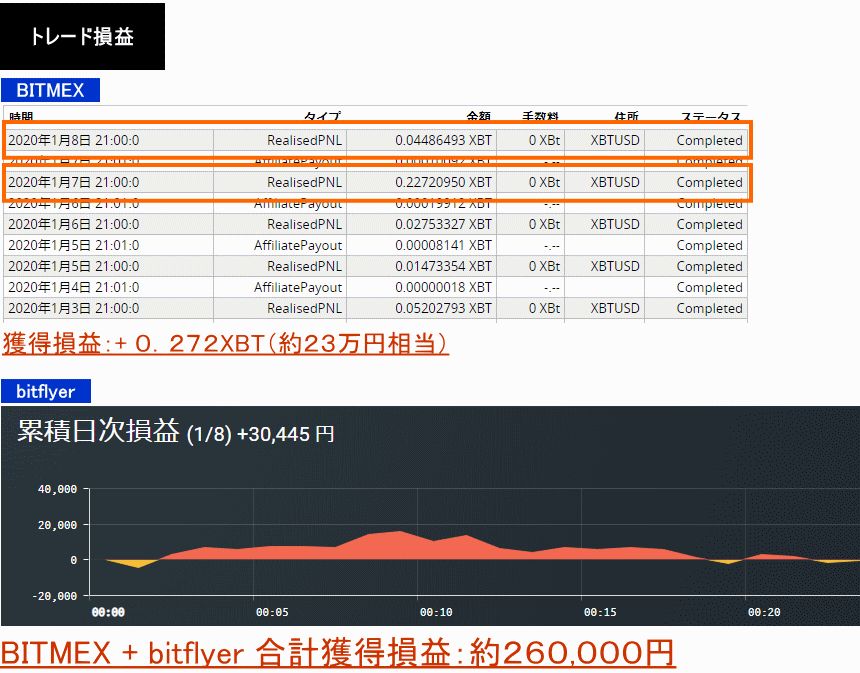Click AffiliatePayout in the 0.00008141 XBT row
Image resolution: width=860 pixels, height=673 pixels.
pyautogui.click(x=298, y=245)
